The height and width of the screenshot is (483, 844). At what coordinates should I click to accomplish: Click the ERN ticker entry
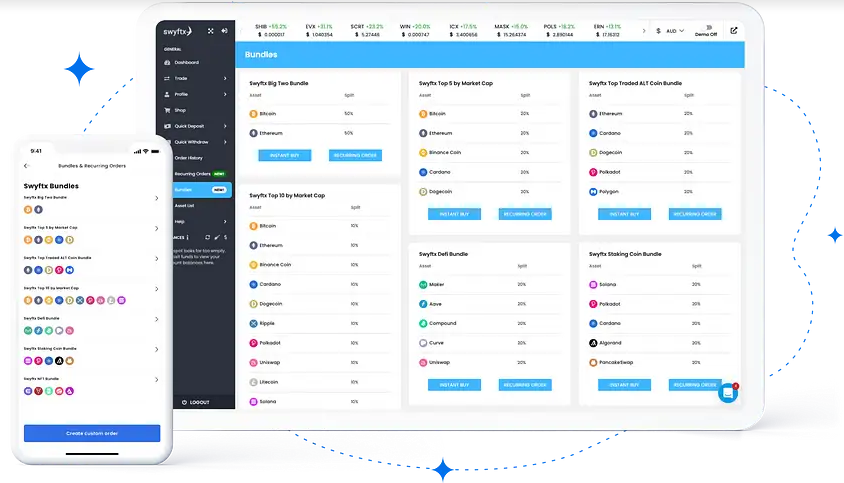(607, 30)
